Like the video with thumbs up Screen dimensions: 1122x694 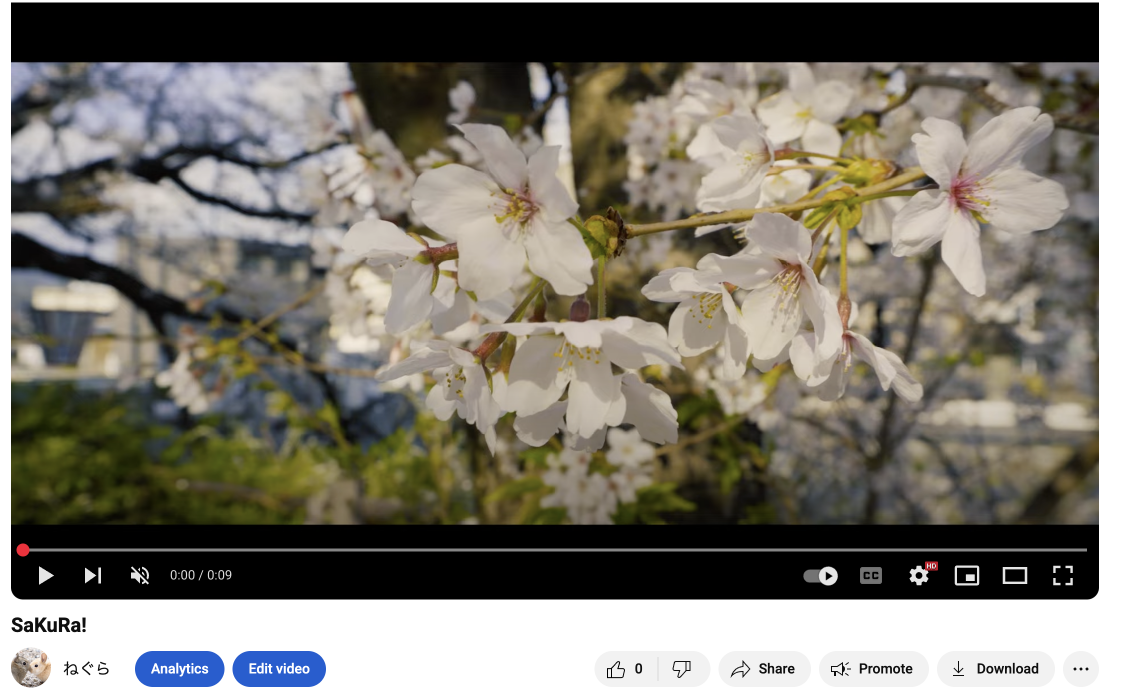[x=626, y=669]
